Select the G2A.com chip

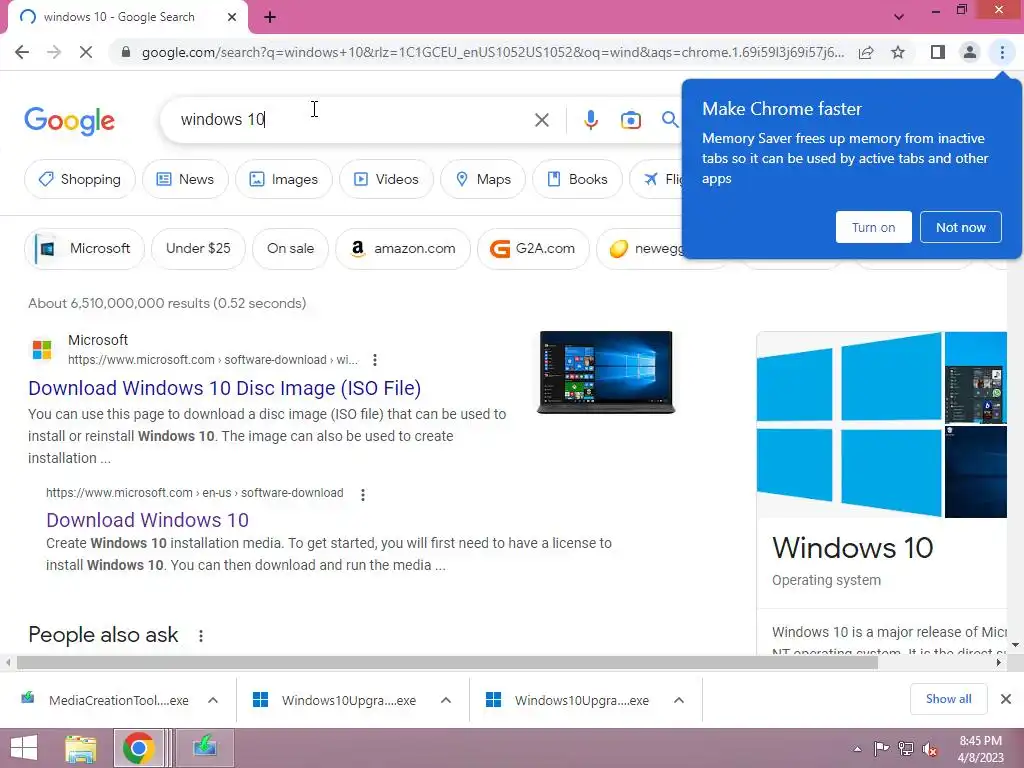533,249
